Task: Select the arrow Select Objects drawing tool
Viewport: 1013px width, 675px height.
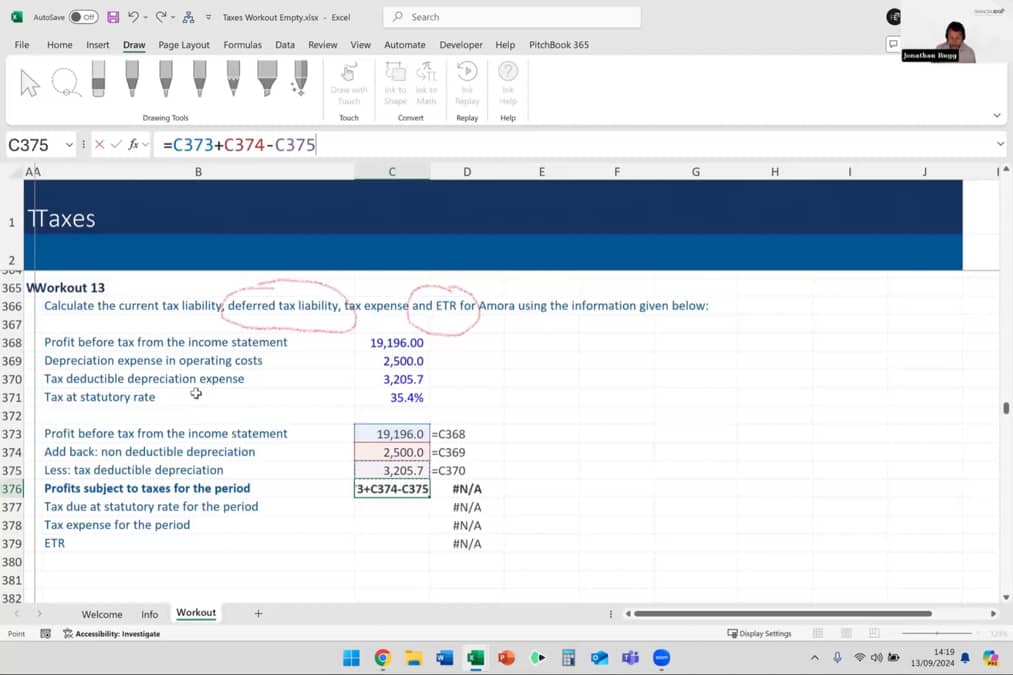Action: (30, 83)
